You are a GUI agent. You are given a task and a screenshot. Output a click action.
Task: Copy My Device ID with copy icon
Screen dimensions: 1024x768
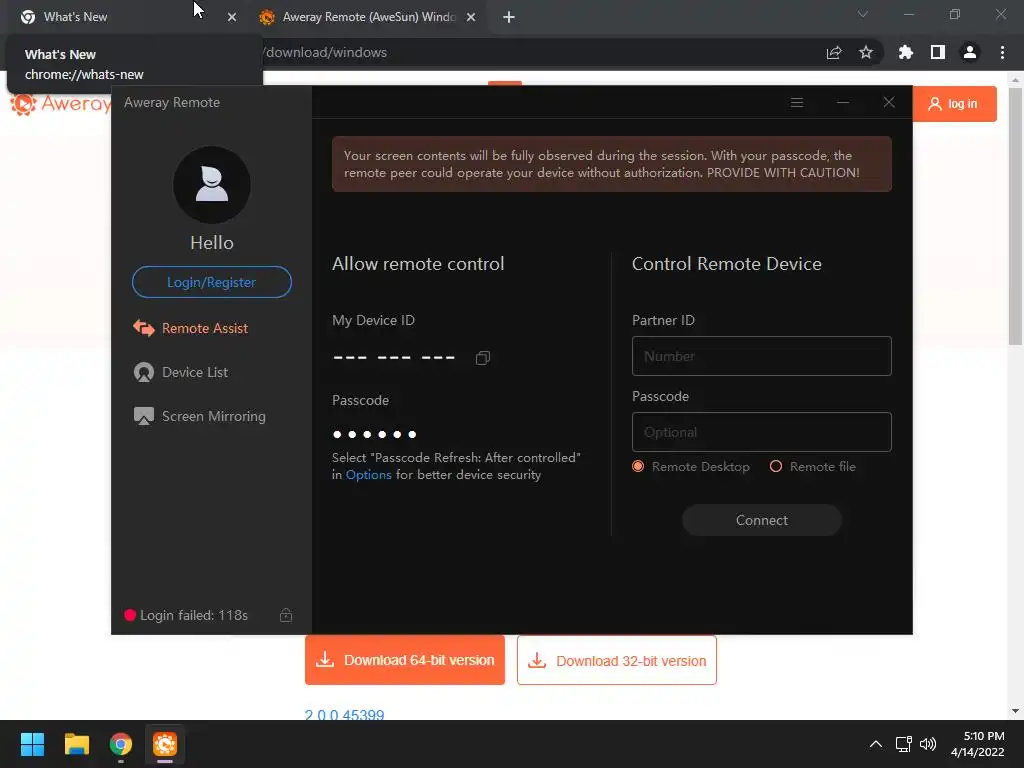[483, 358]
